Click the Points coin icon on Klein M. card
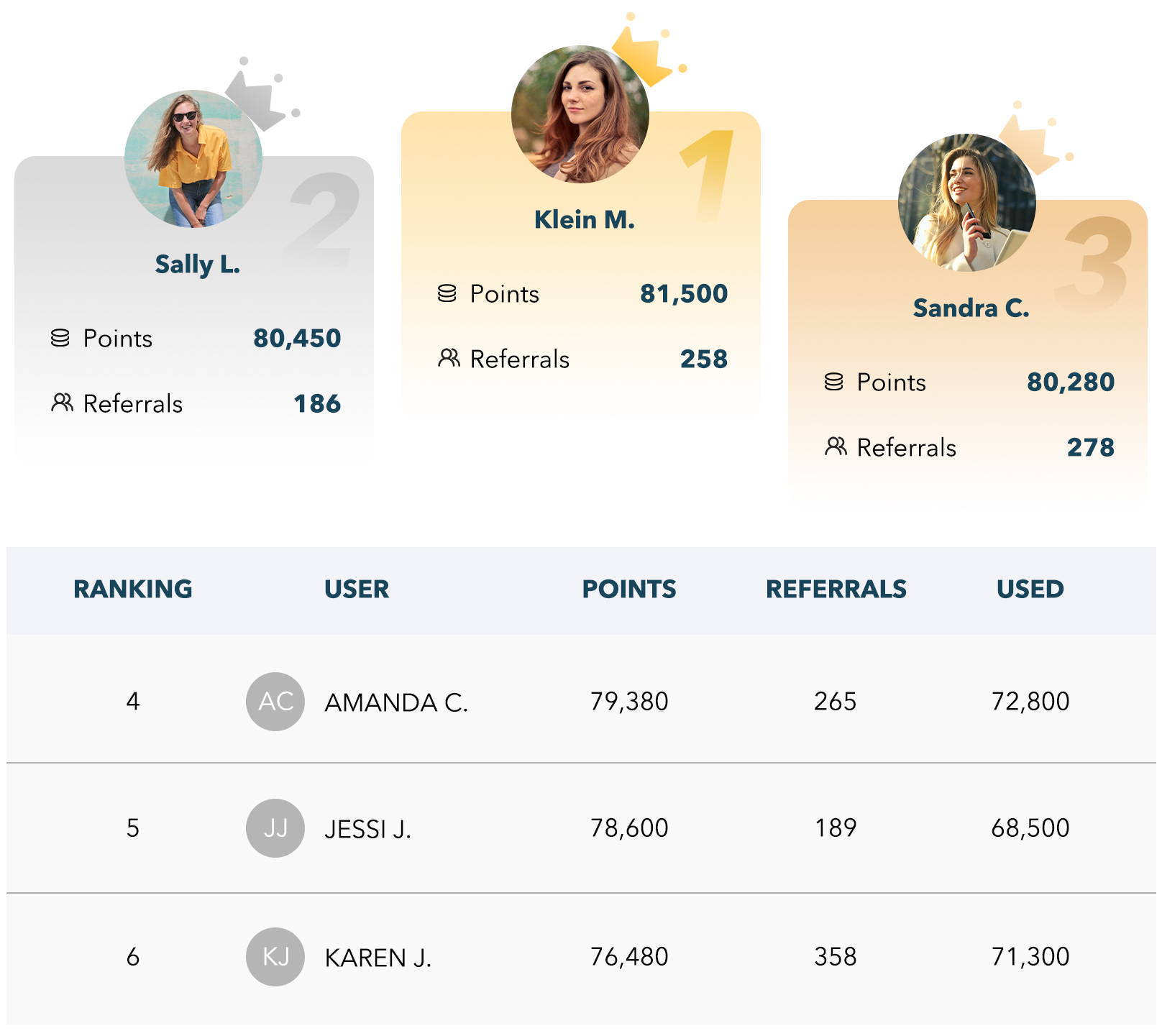 [x=447, y=293]
